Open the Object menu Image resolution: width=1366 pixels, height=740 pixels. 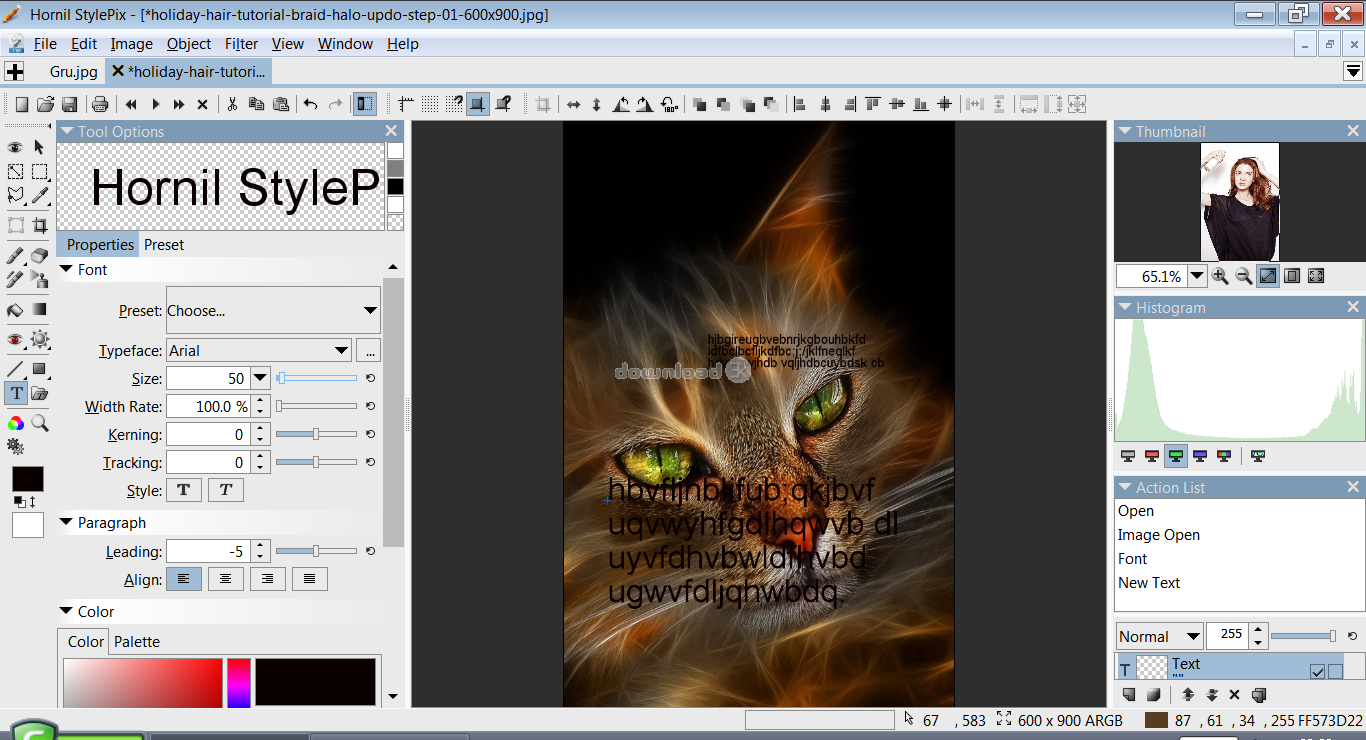tap(189, 44)
